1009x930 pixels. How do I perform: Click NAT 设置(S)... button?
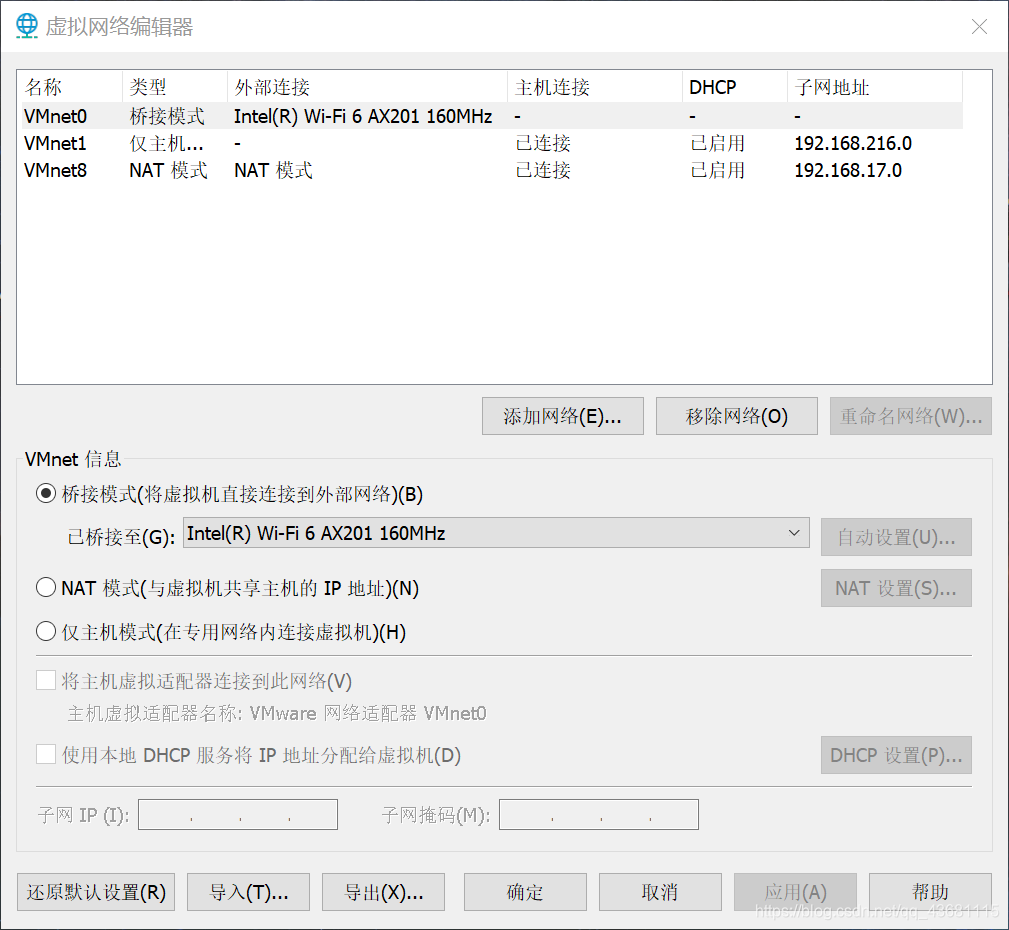coord(896,588)
